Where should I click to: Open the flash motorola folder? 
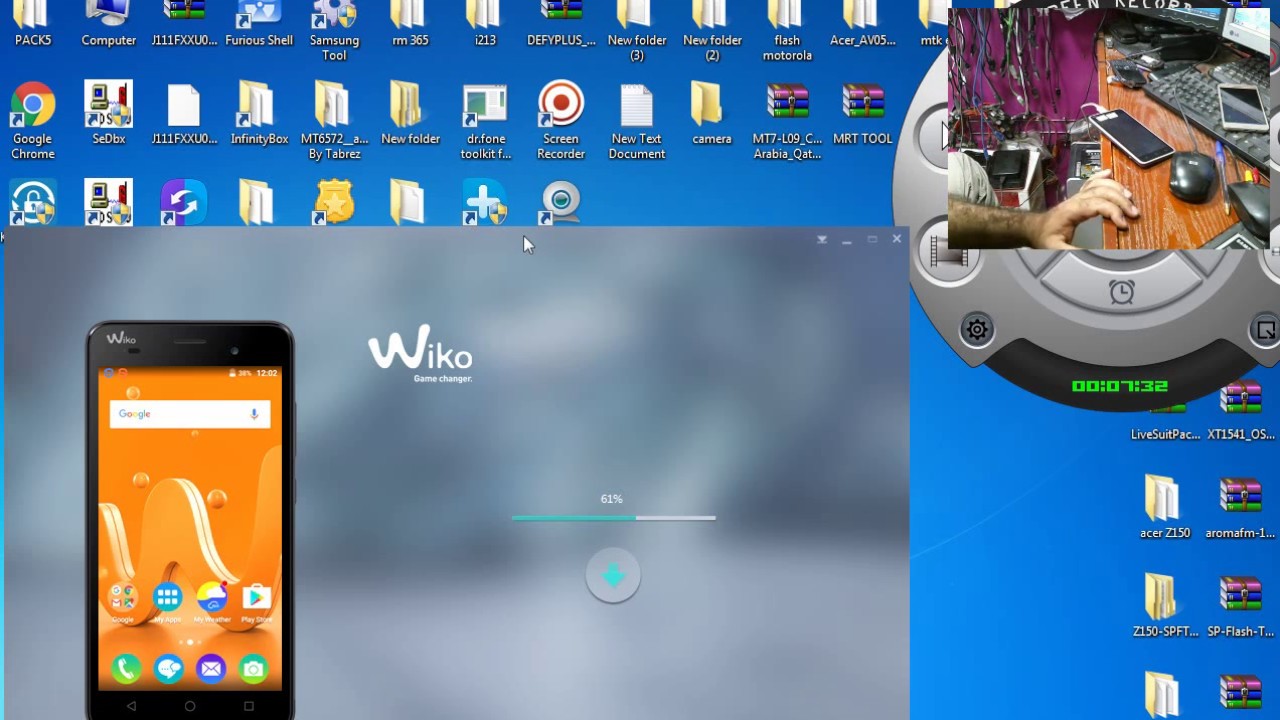[787, 31]
